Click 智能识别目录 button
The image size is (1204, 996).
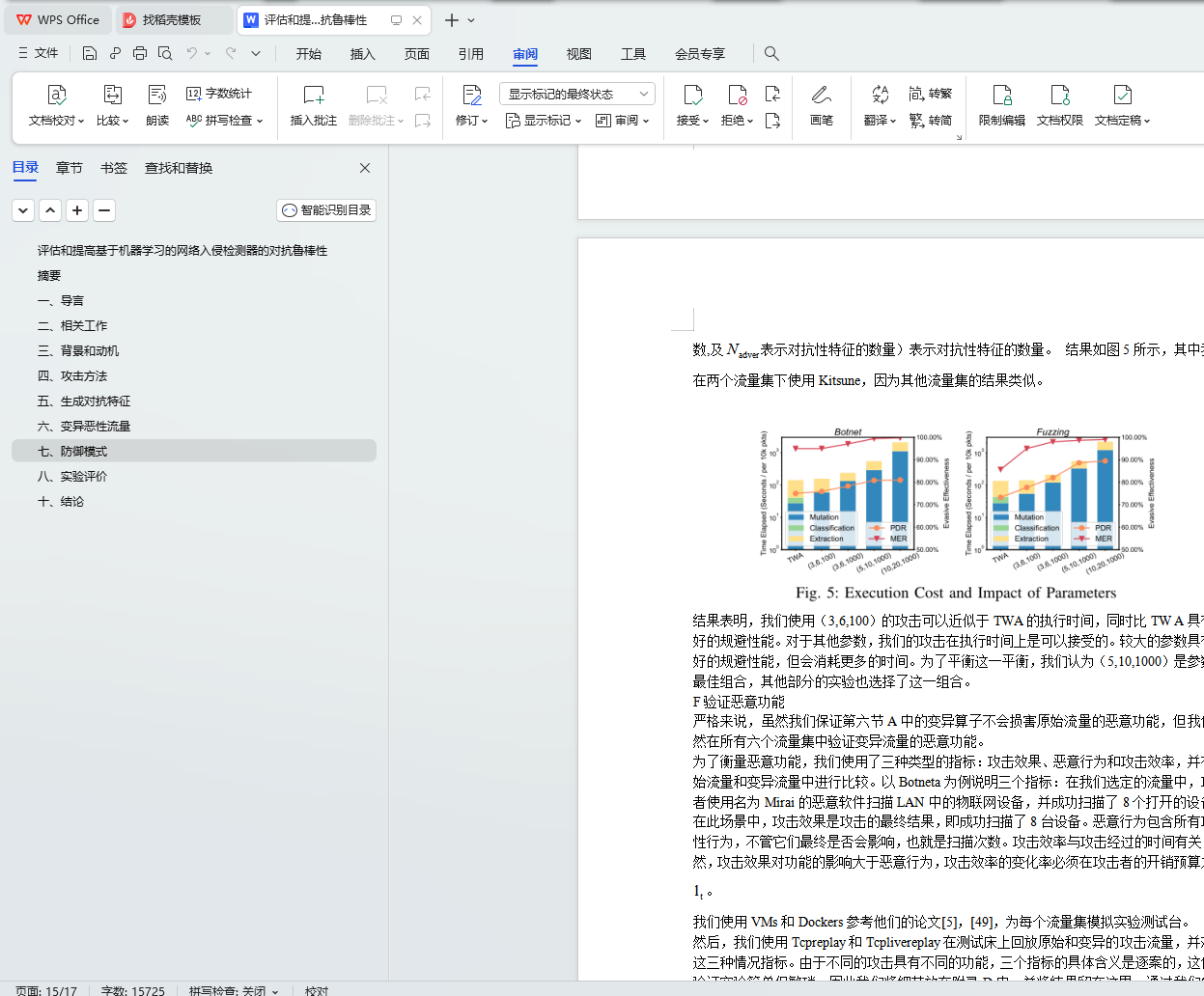point(326,210)
